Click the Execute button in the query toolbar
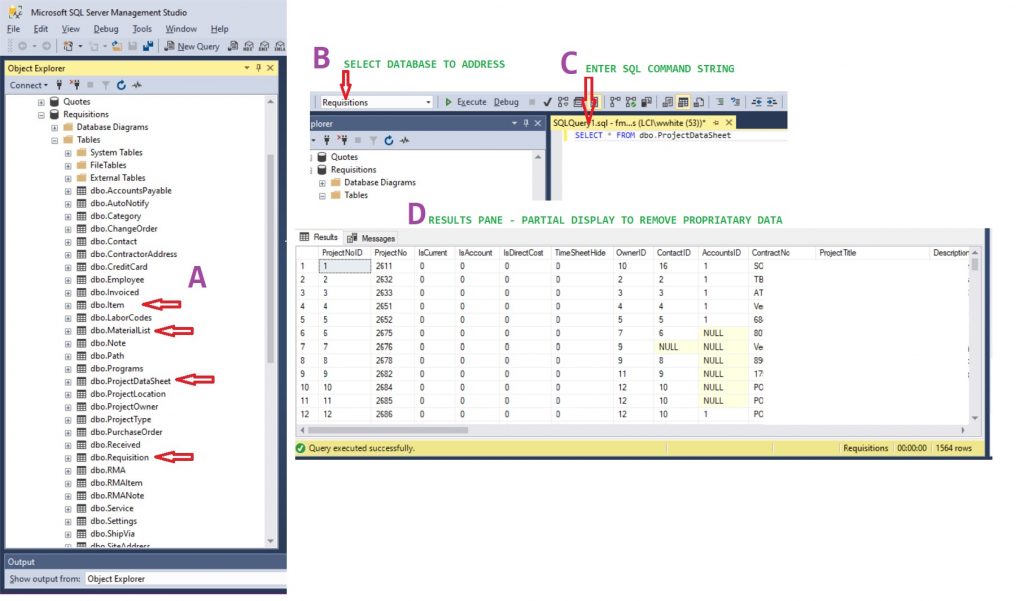Image resolution: width=1024 pixels, height=601 pixels. pos(465,102)
